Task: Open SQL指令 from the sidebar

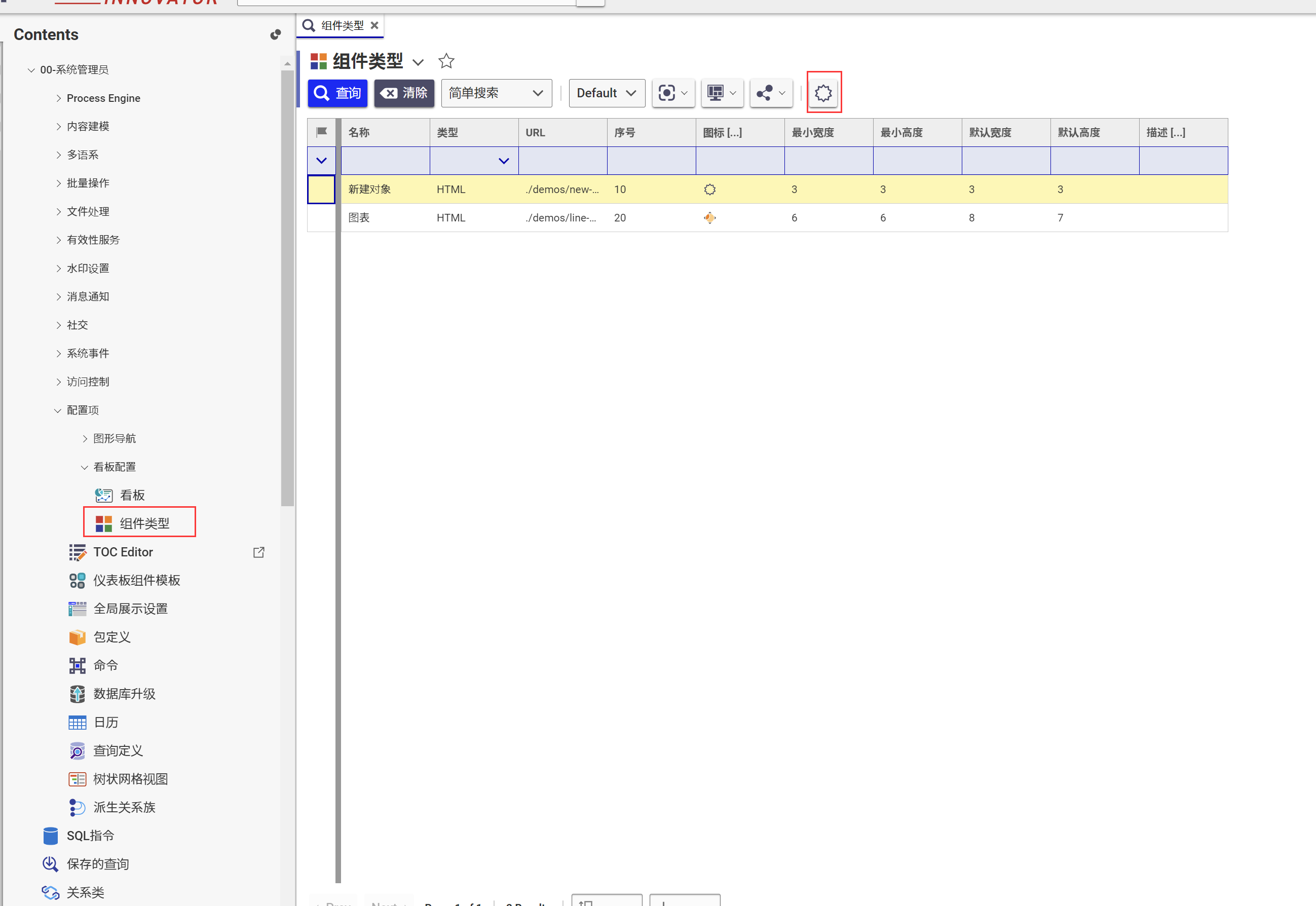Action: pos(90,836)
